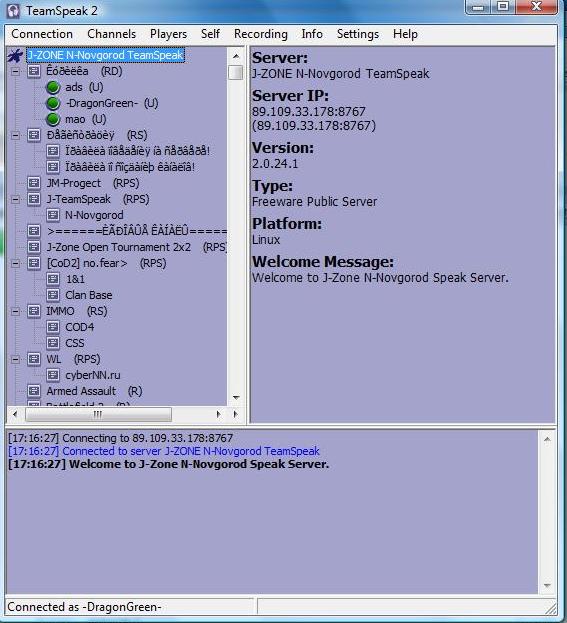This screenshot has width=567, height=623.
Task: Collapse the WL channel
Action: [x=15, y=360]
